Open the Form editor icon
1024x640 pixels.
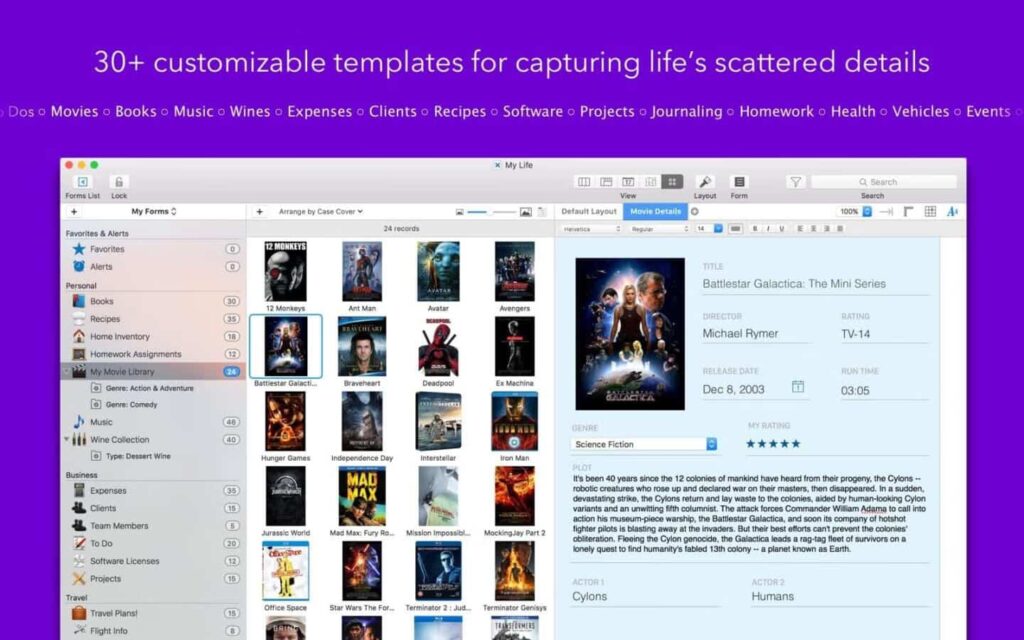738,181
